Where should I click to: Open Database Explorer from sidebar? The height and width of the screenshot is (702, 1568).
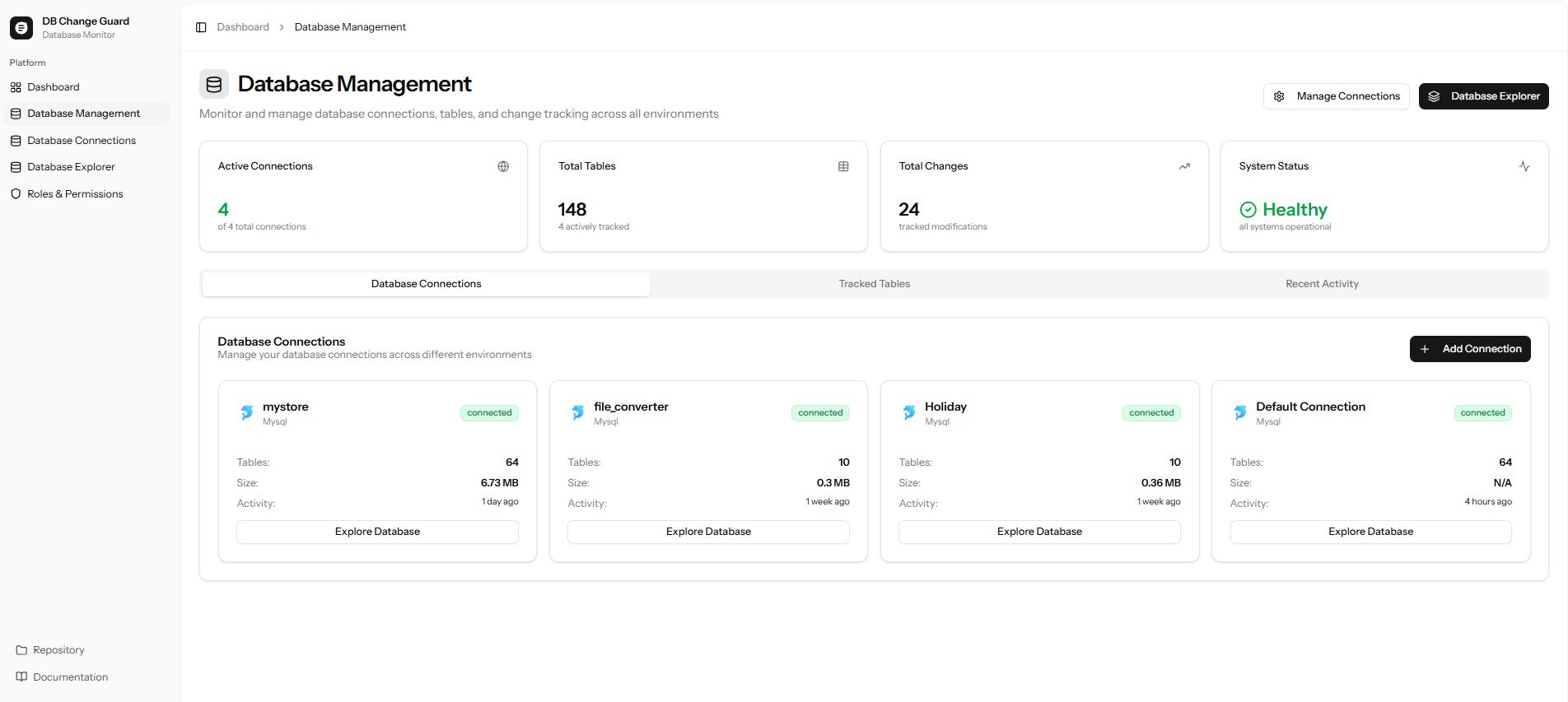pyautogui.click(x=71, y=167)
